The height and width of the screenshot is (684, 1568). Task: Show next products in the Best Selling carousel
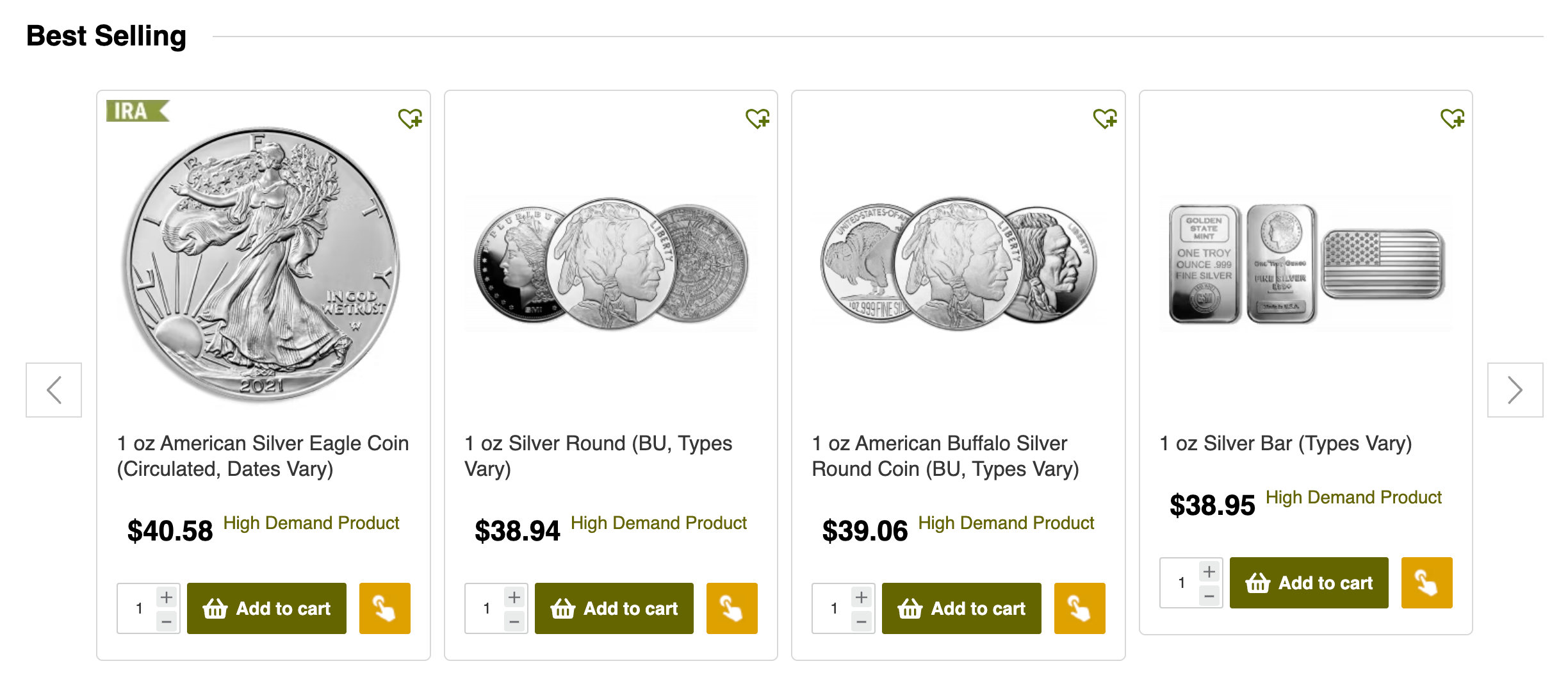(x=1515, y=389)
